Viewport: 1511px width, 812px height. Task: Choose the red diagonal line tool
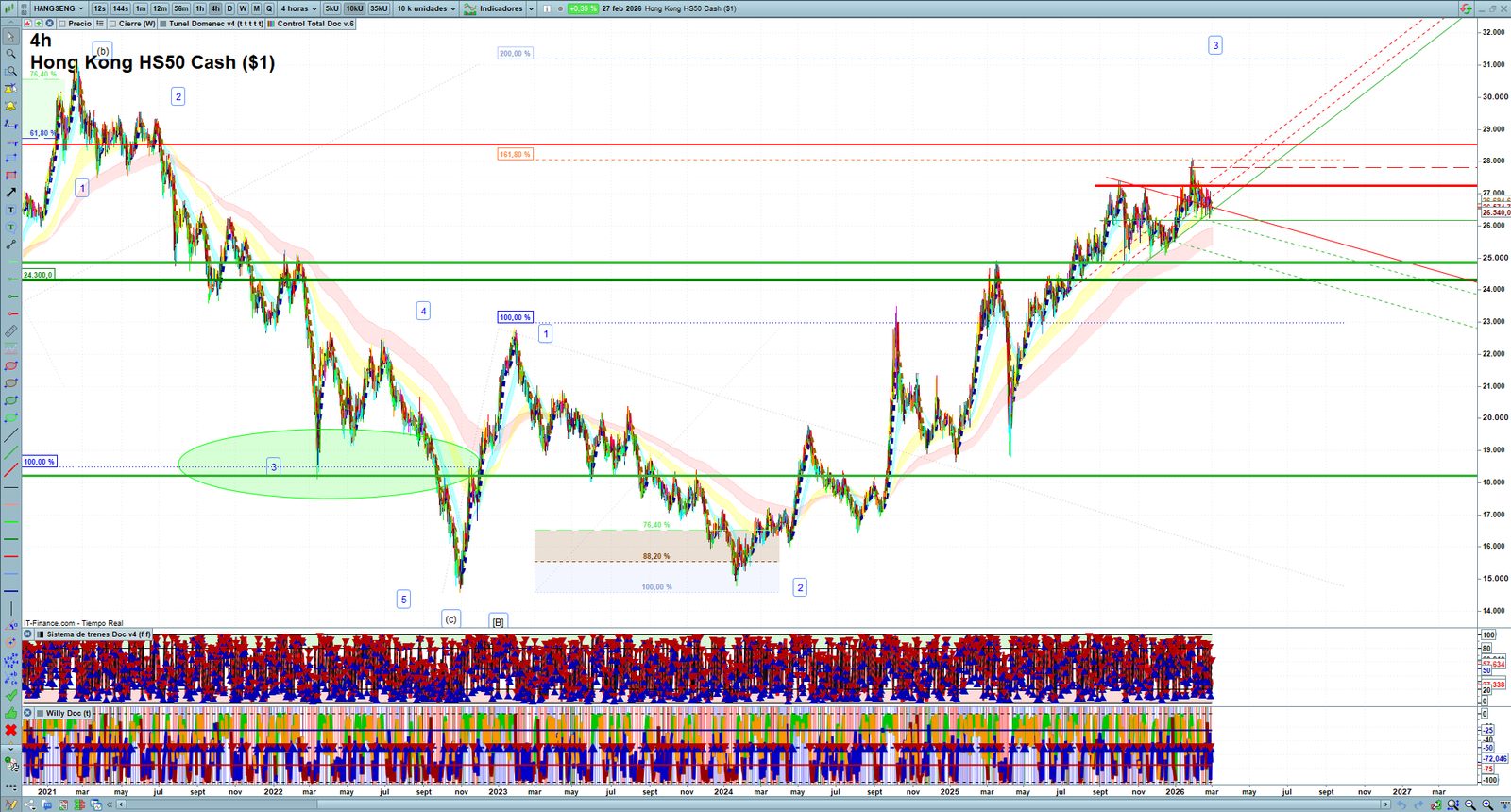(10, 470)
